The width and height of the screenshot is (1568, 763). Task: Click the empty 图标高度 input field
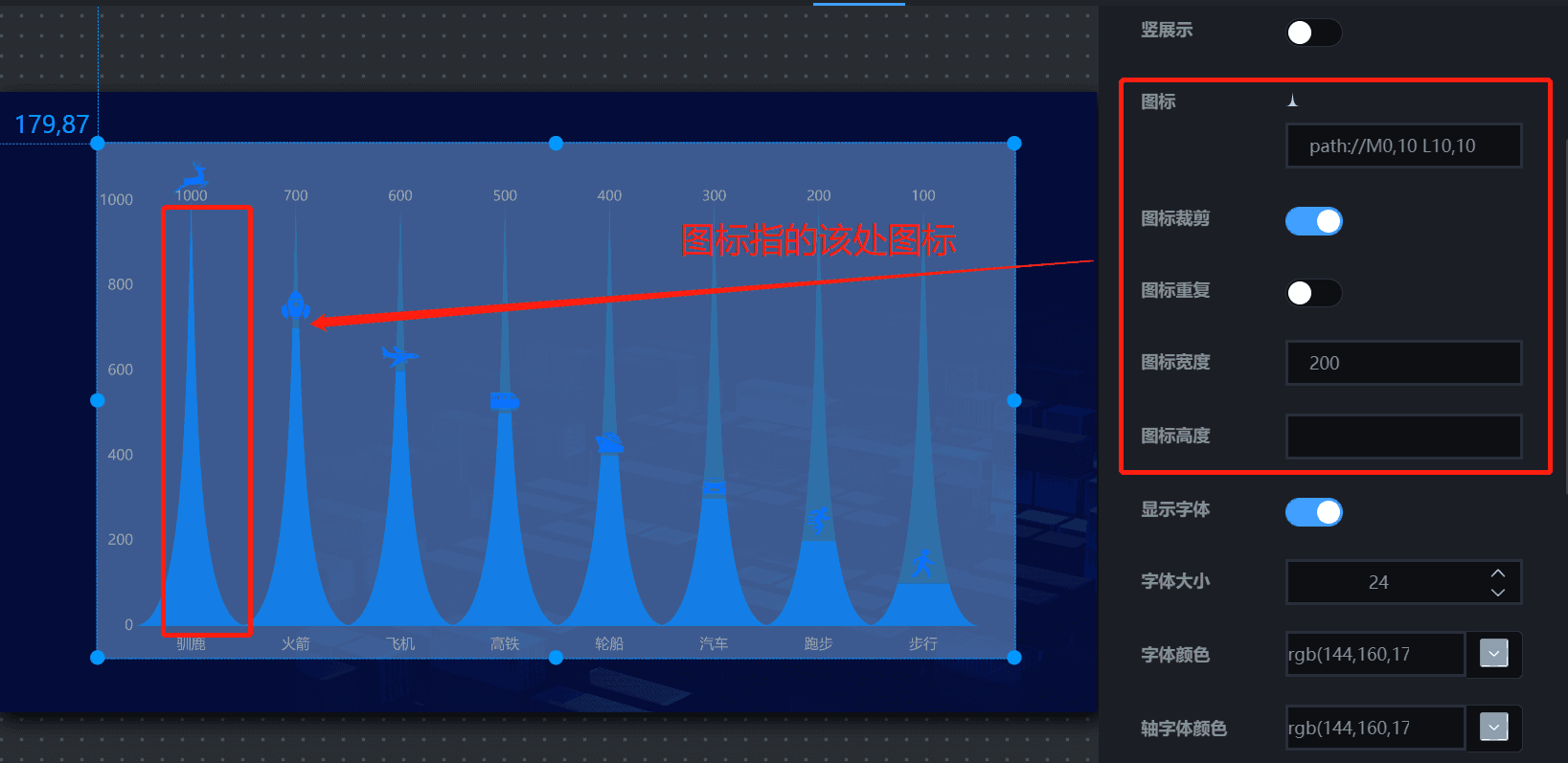coord(1403,437)
